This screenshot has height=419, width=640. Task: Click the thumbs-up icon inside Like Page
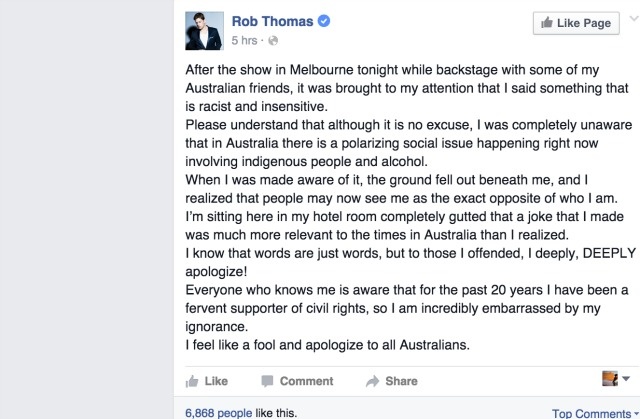(548, 23)
